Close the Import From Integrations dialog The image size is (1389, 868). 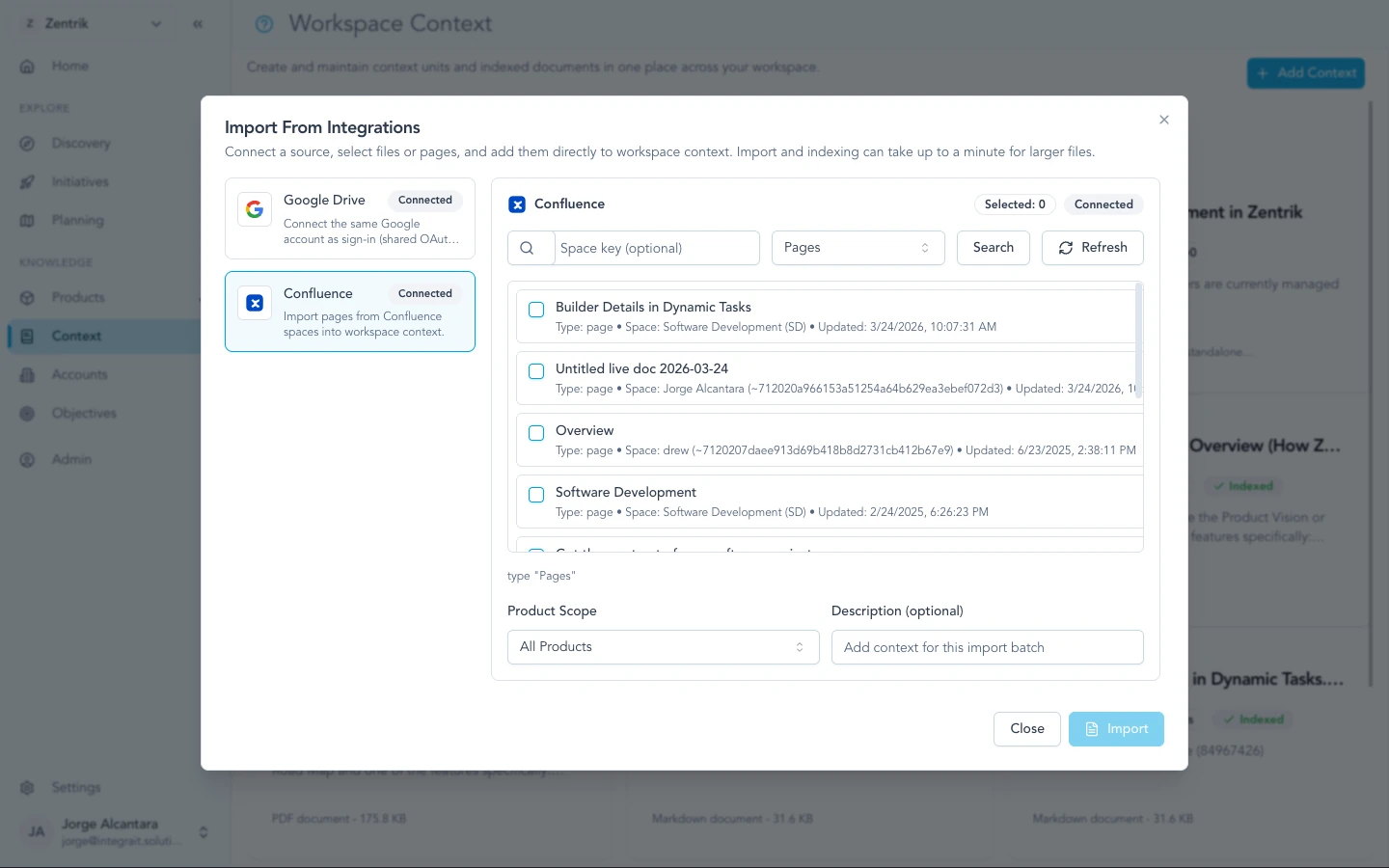[1164, 120]
